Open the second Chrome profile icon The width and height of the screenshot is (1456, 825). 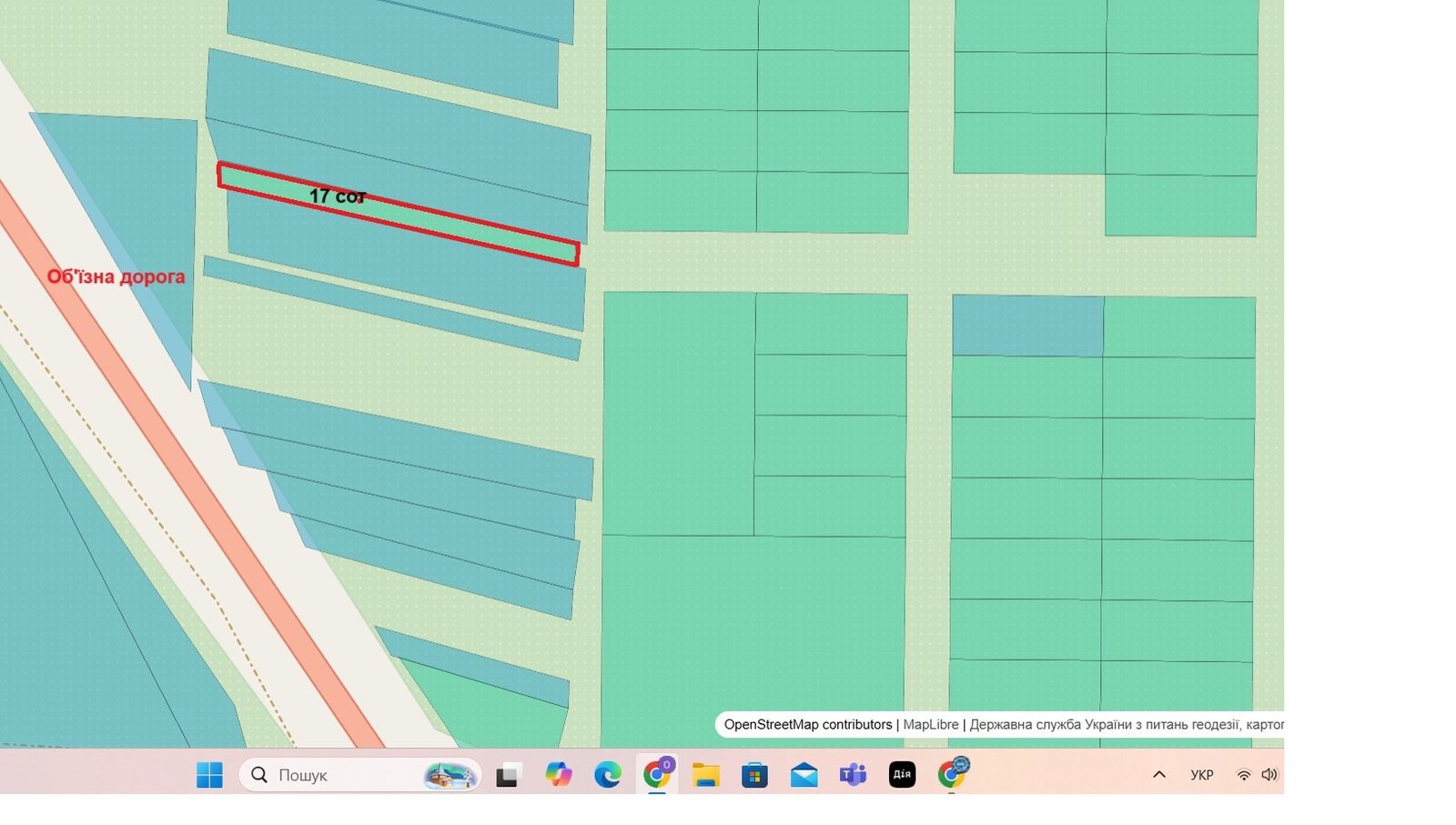[952, 774]
